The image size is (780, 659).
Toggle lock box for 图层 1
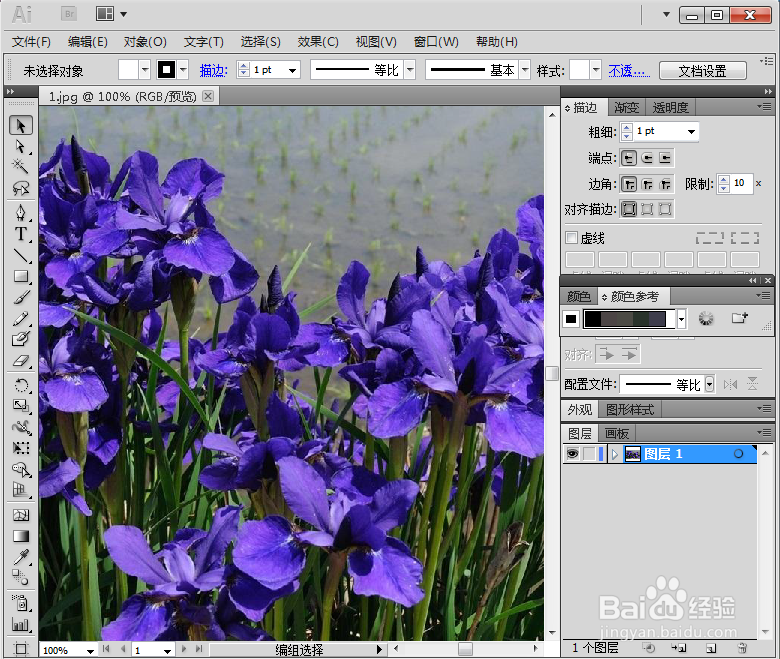[589, 454]
